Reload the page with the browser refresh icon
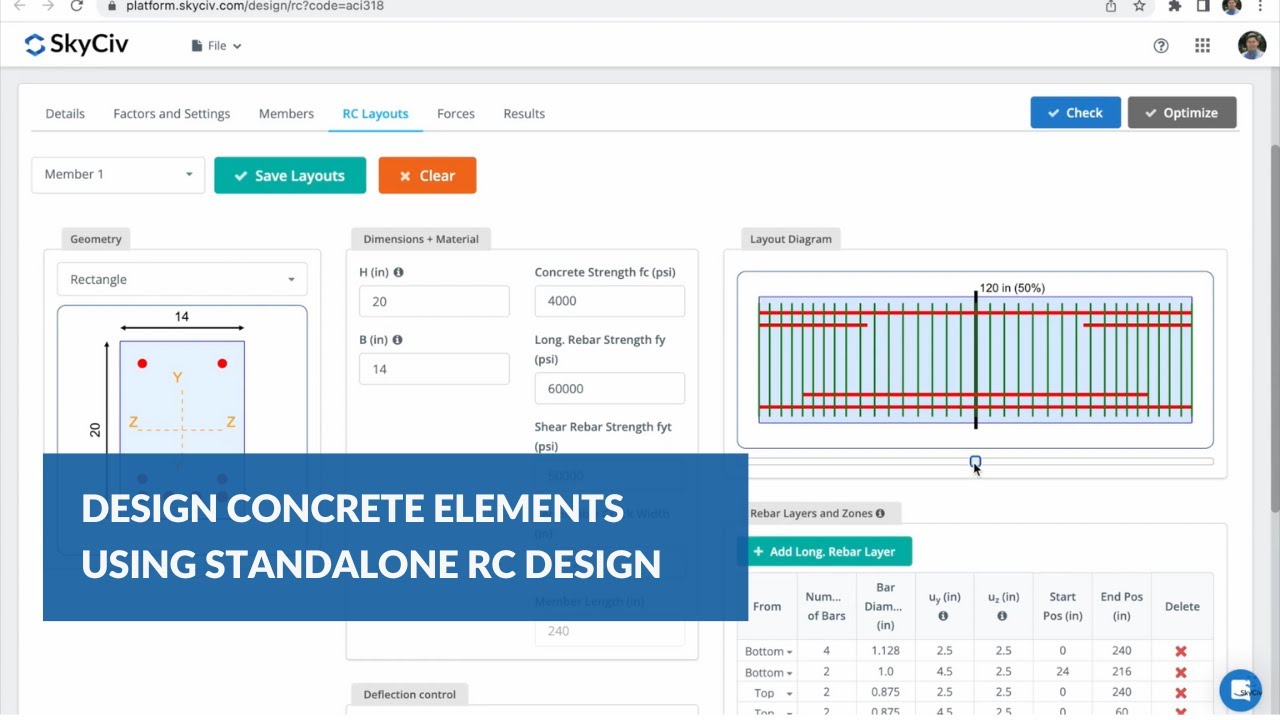 pos(77,6)
